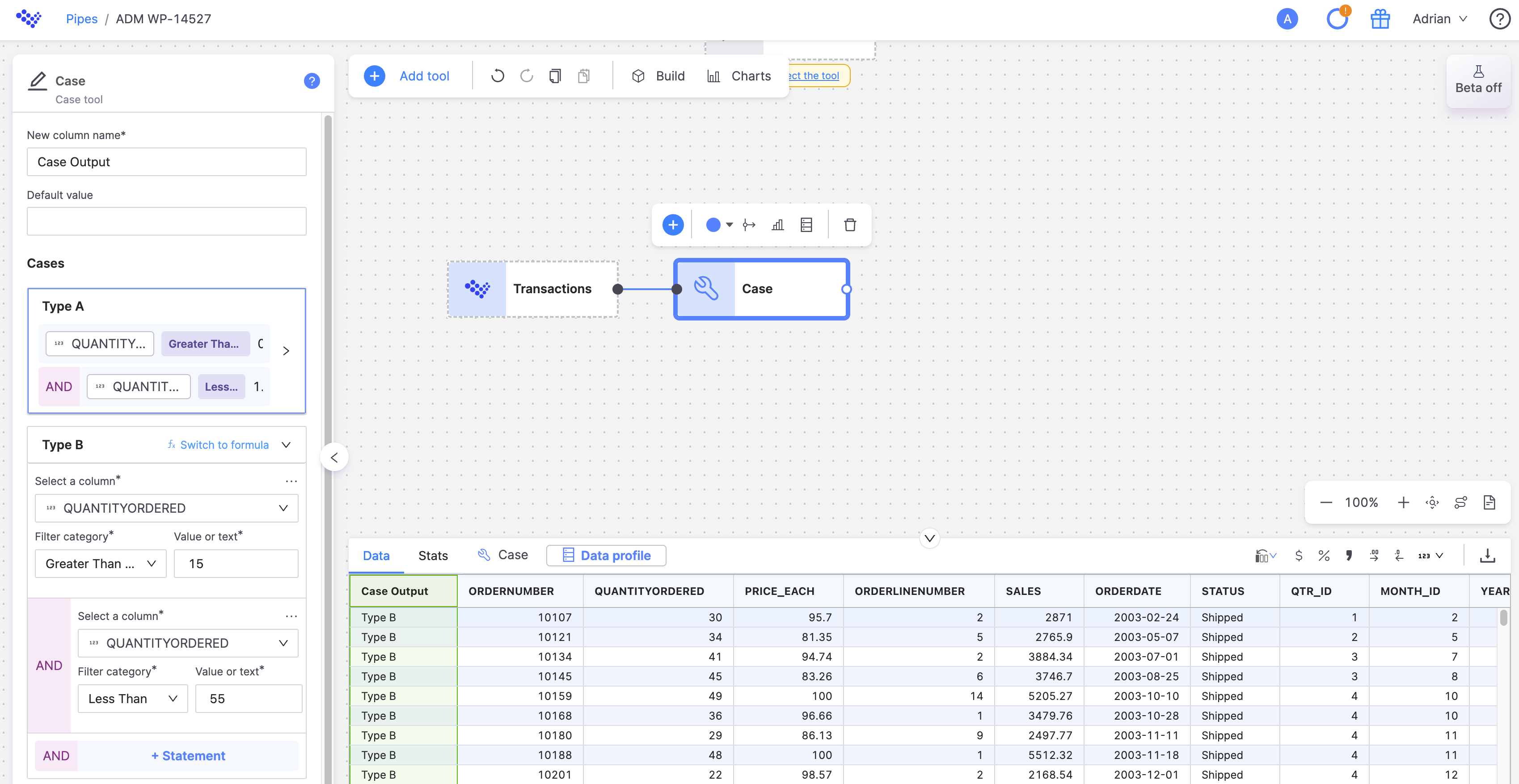Open first QUANTITYORDERED column dropdown in Type B
This screenshot has height=784, width=1519.
pyautogui.click(x=167, y=508)
